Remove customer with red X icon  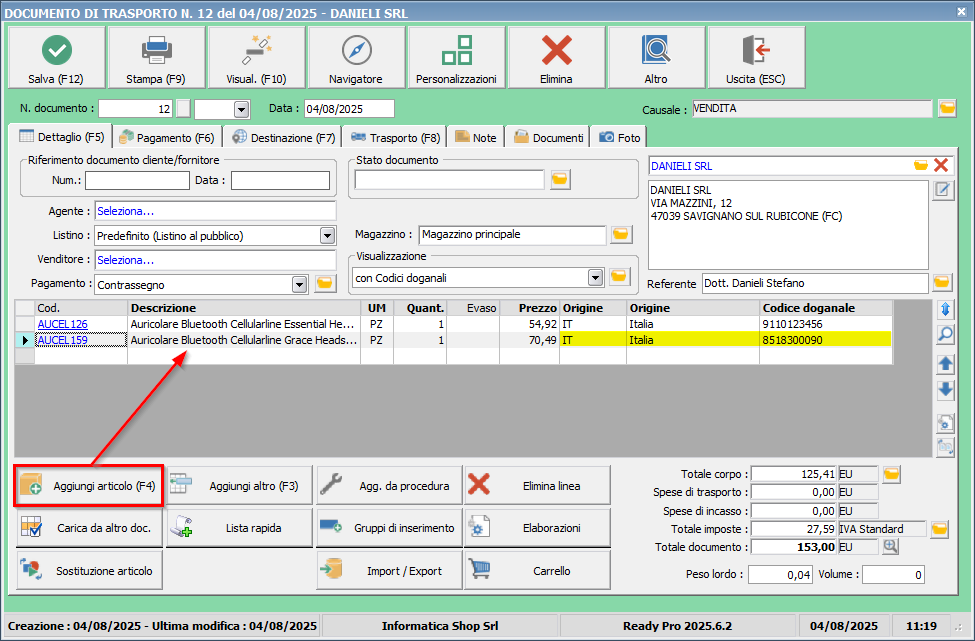click(941, 166)
